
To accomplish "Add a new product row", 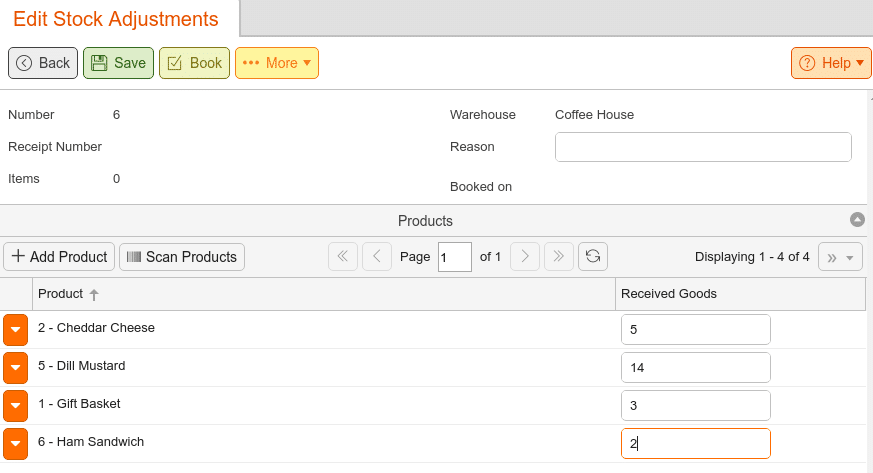I will (x=59, y=257).
